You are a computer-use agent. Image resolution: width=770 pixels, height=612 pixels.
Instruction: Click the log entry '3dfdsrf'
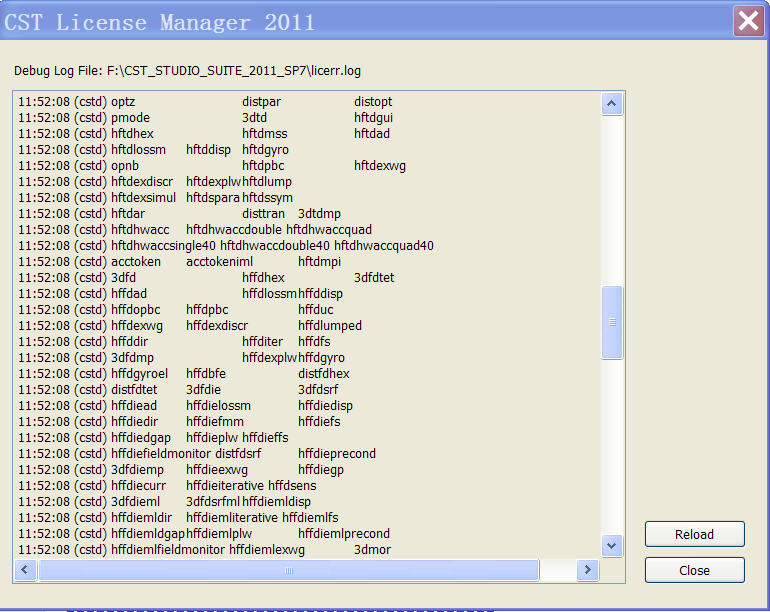click(318, 390)
